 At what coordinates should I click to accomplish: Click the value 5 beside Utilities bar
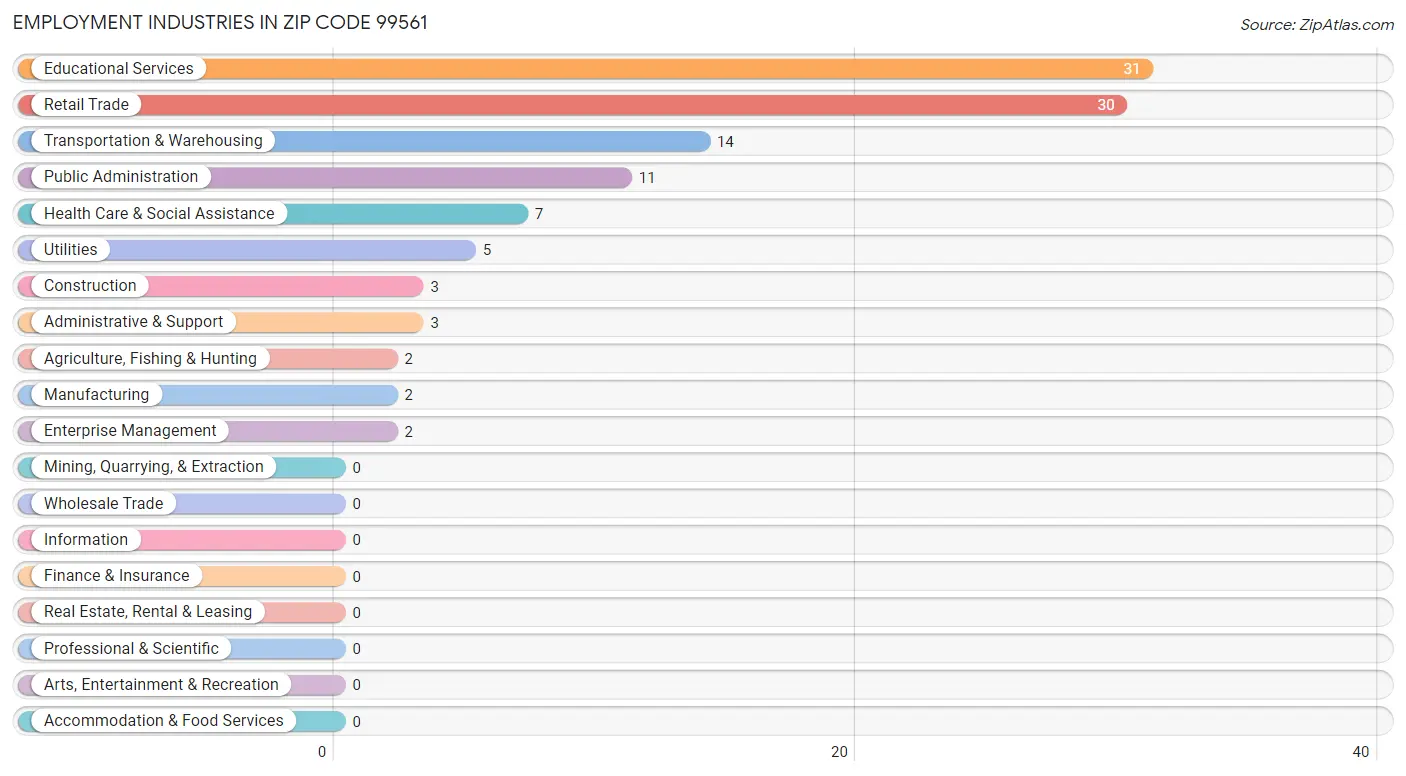tap(487, 250)
